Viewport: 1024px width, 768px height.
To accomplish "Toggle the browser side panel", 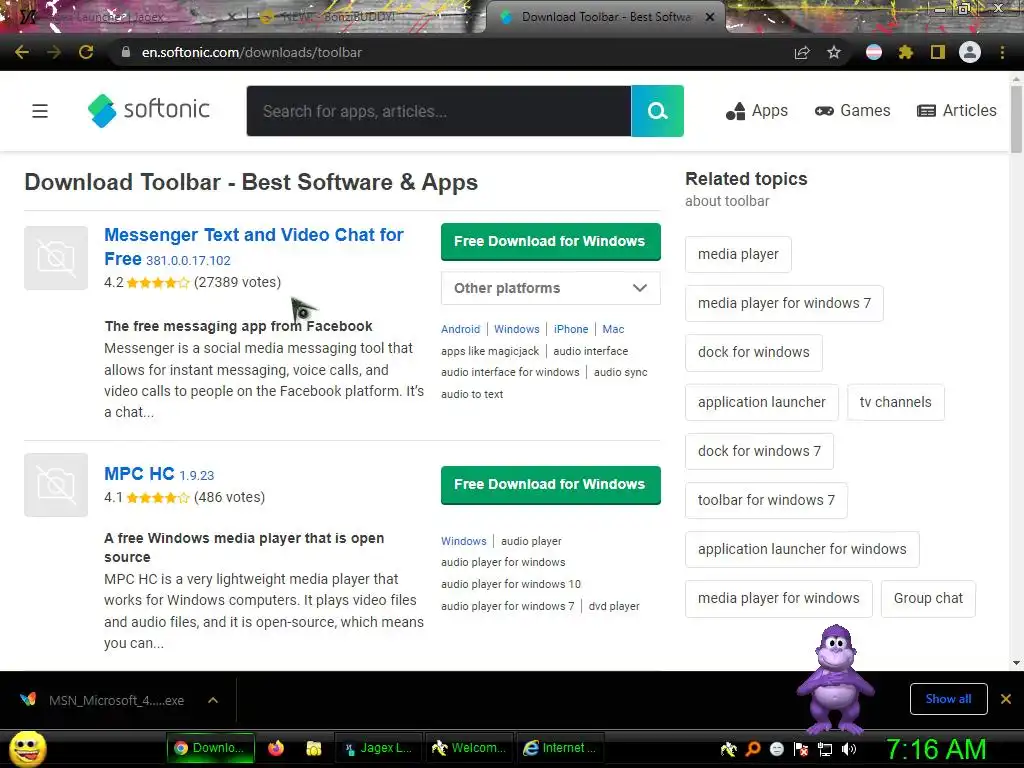I will [x=938, y=52].
